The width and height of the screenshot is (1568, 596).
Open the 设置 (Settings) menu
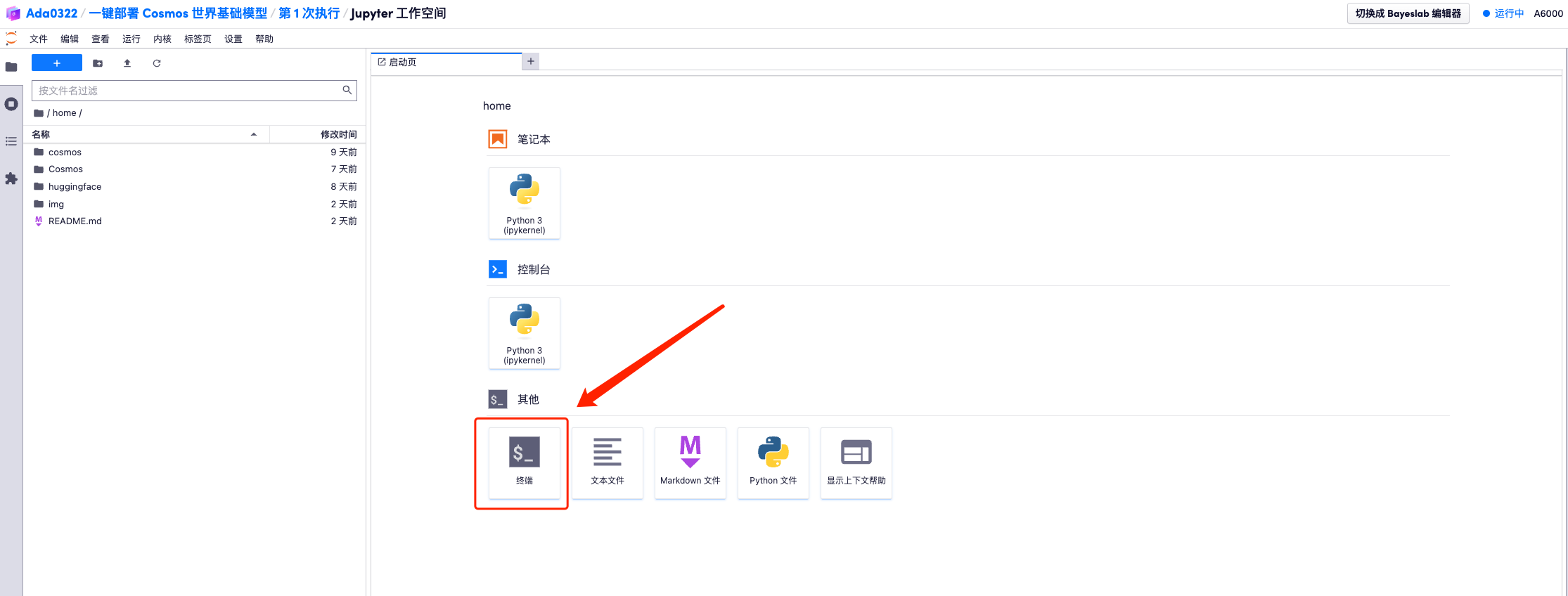click(233, 39)
